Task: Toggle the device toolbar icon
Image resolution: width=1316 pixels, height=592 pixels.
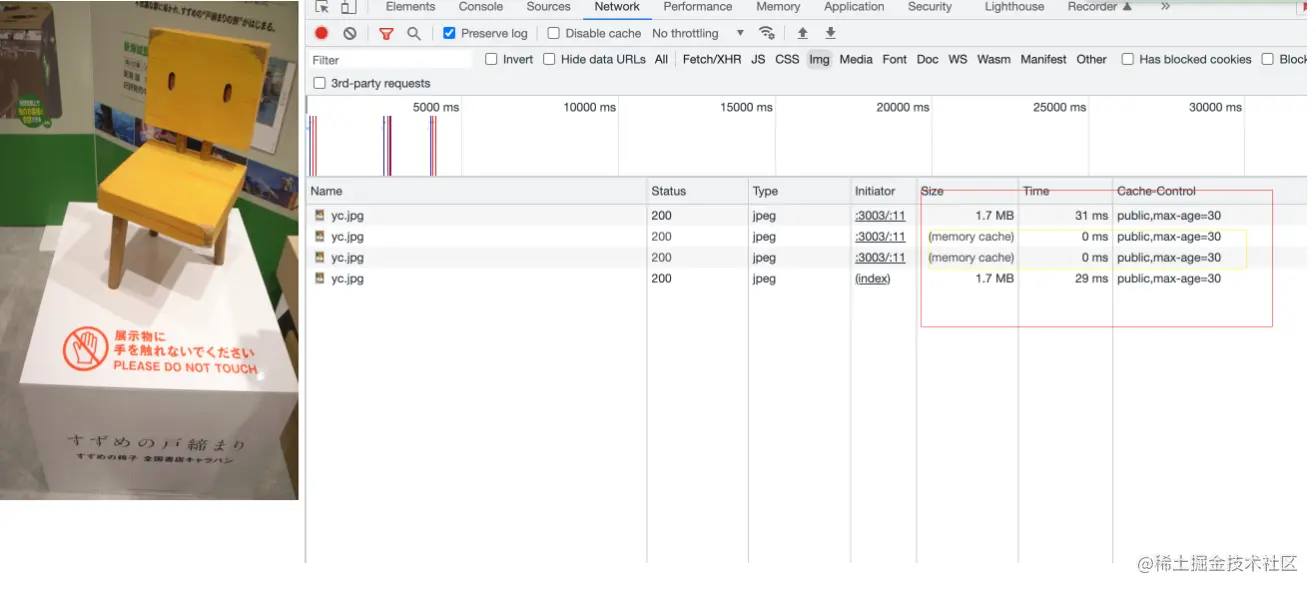Action: point(347,6)
